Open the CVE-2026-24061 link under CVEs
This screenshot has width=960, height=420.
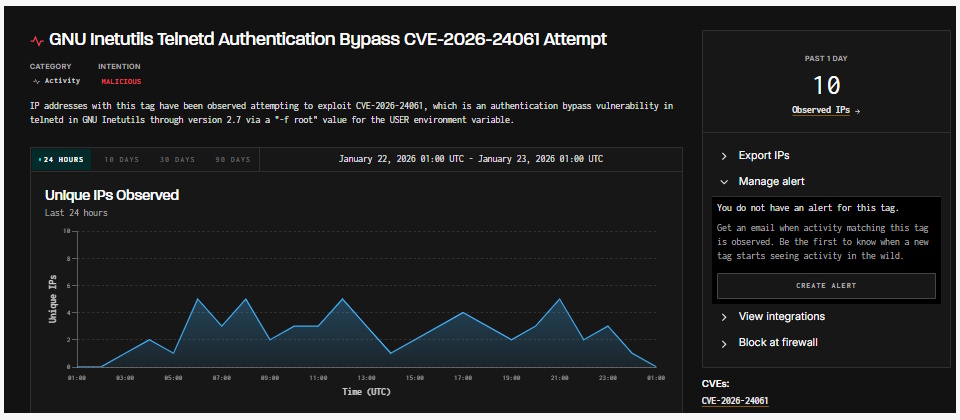tap(735, 401)
